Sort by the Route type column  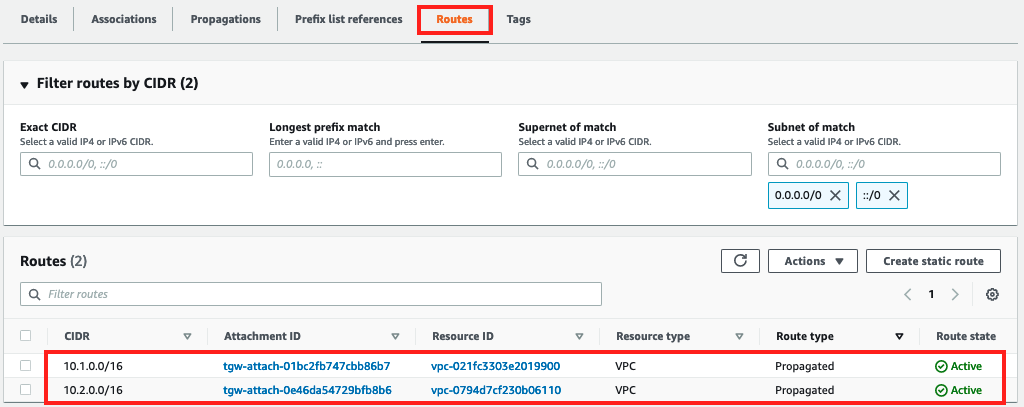click(x=899, y=337)
